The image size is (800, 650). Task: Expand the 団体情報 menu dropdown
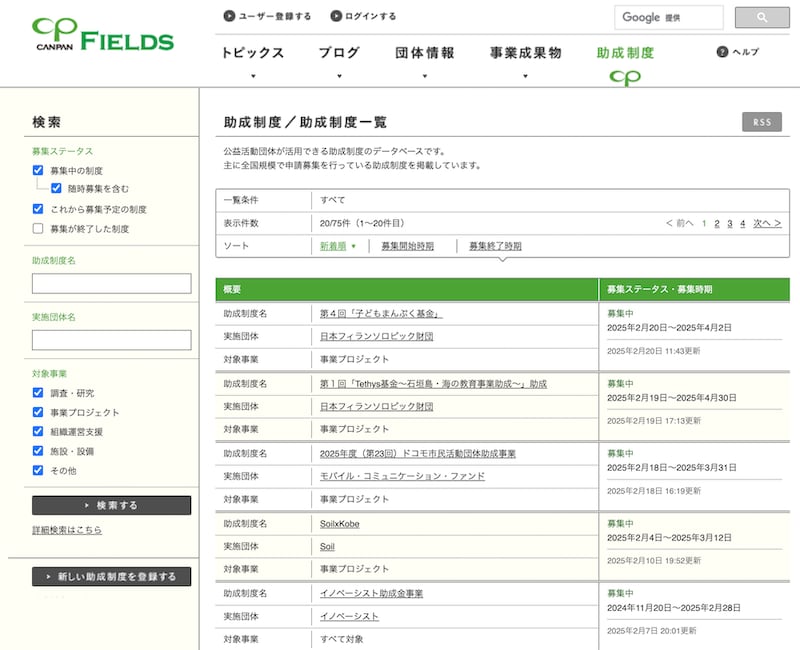424,76
